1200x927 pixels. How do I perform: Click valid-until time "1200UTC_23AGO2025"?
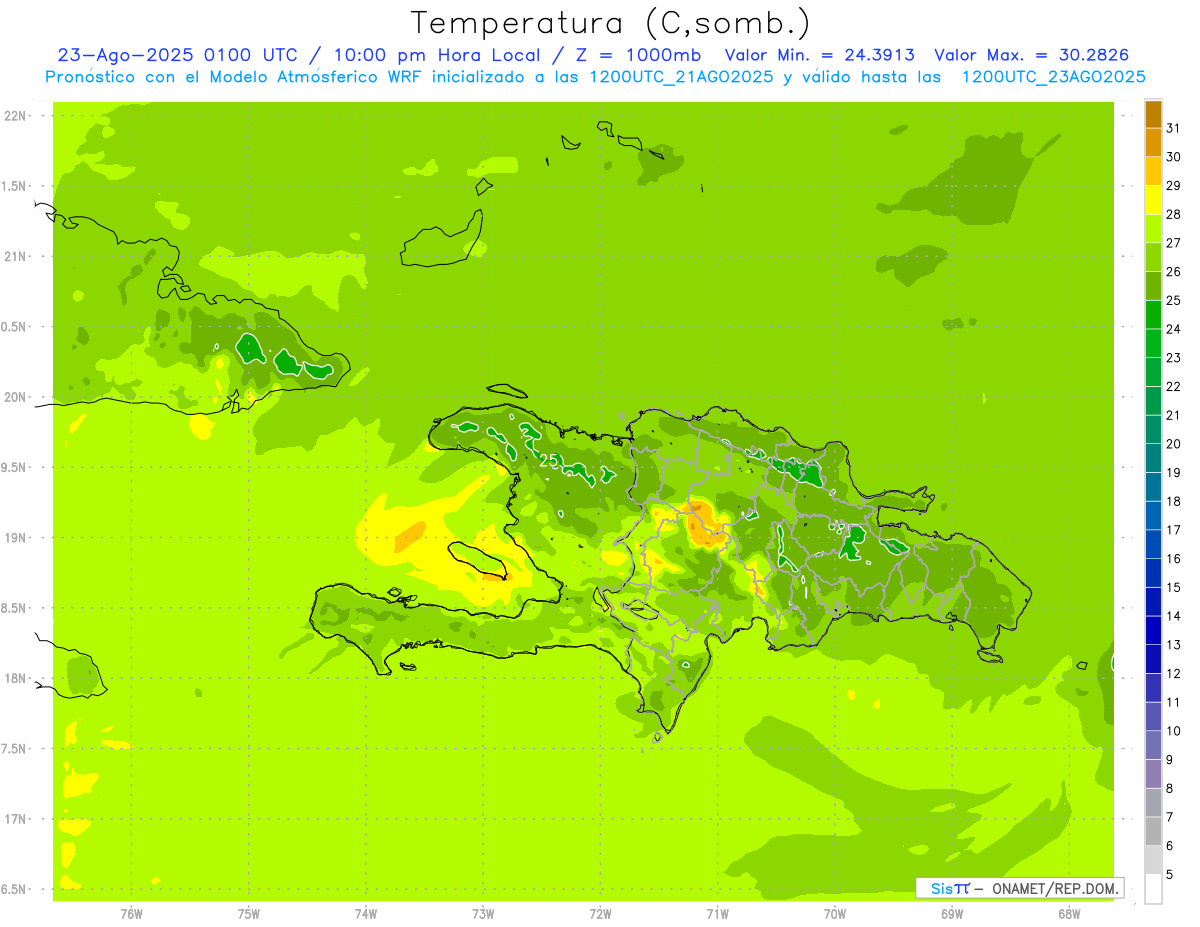1053,77
